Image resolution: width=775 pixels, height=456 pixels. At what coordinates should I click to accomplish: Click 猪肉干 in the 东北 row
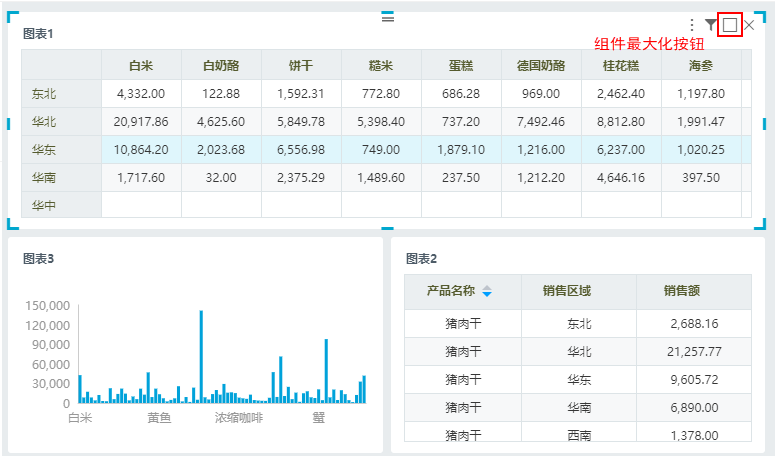(x=463, y=324)
